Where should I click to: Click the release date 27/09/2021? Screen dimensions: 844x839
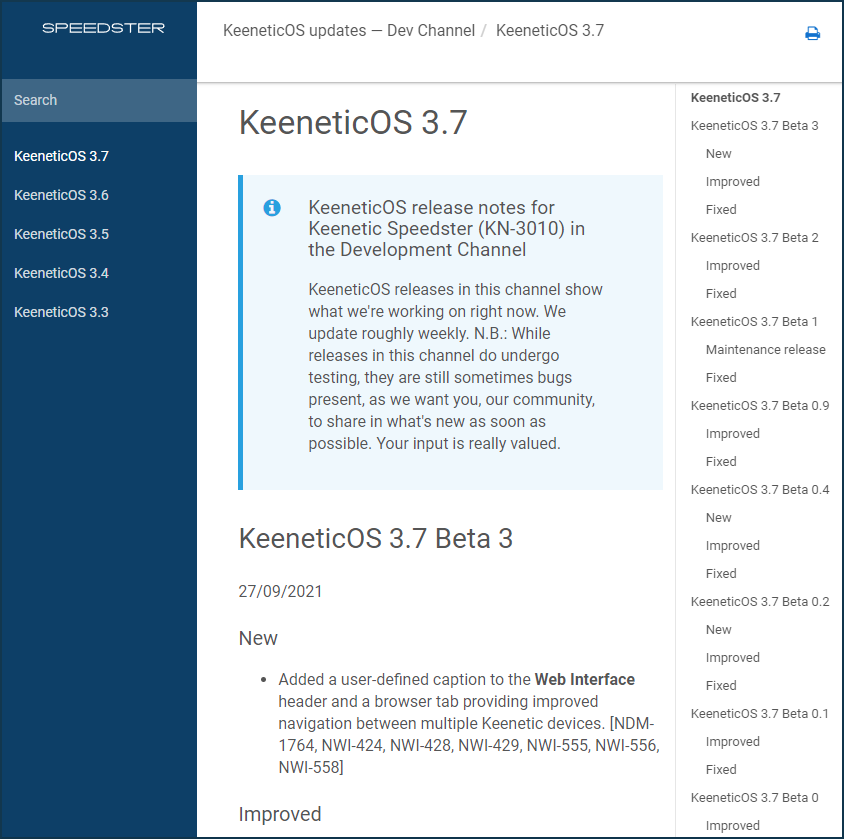(x=280, y=591)
